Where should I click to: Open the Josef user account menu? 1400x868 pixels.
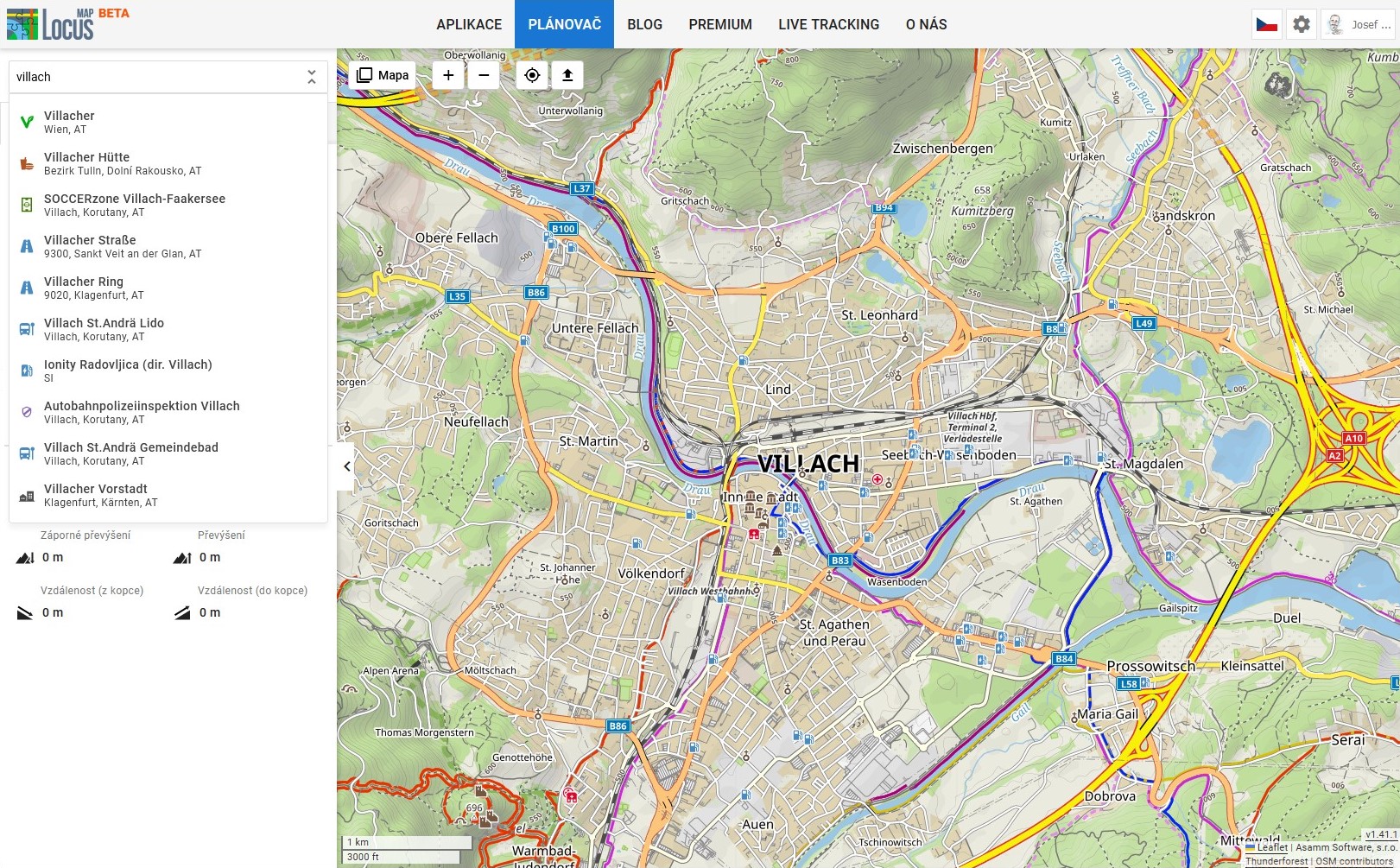(1360, 24)
